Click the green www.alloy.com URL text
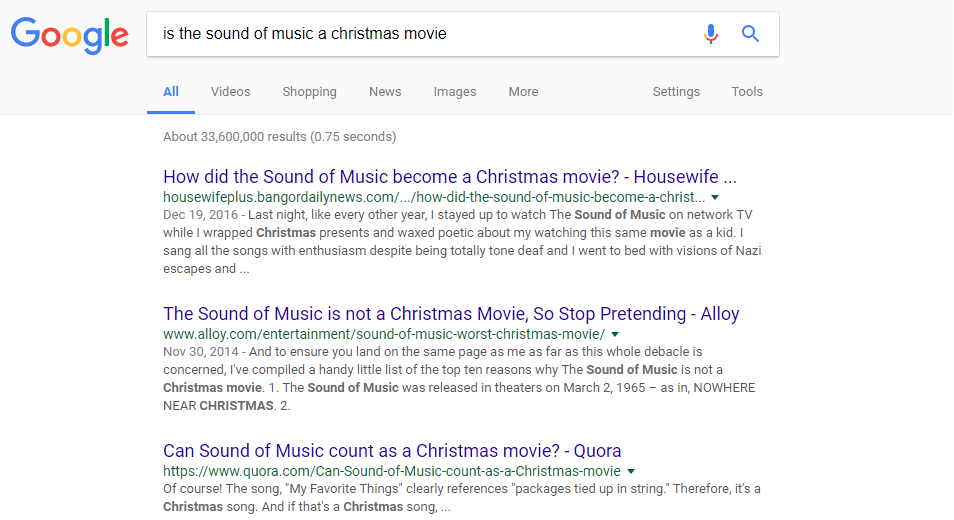Screen dimensions: 954x520 (x=384, y=334)
